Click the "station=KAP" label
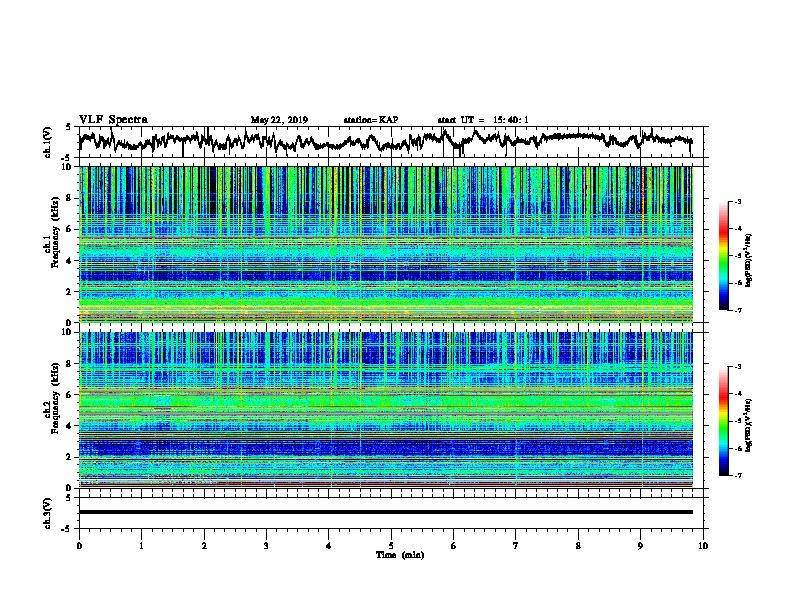Viewport: 792px width, 612px height. [371, 120]
